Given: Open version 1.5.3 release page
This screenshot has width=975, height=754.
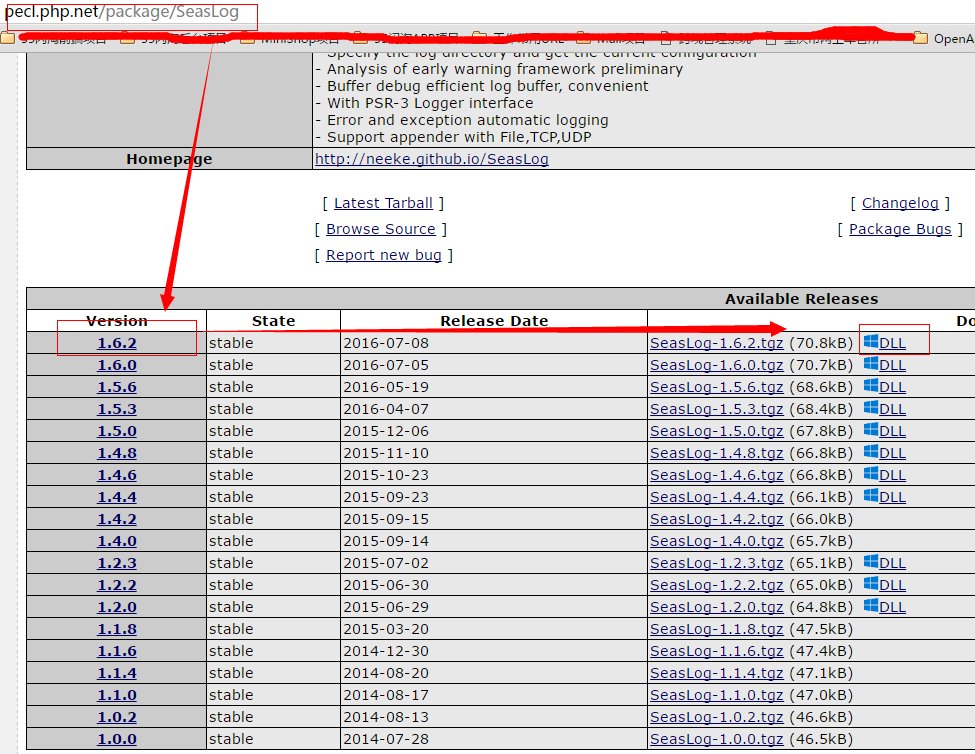Looking at the screenshot, I should [x=117, y=409].
